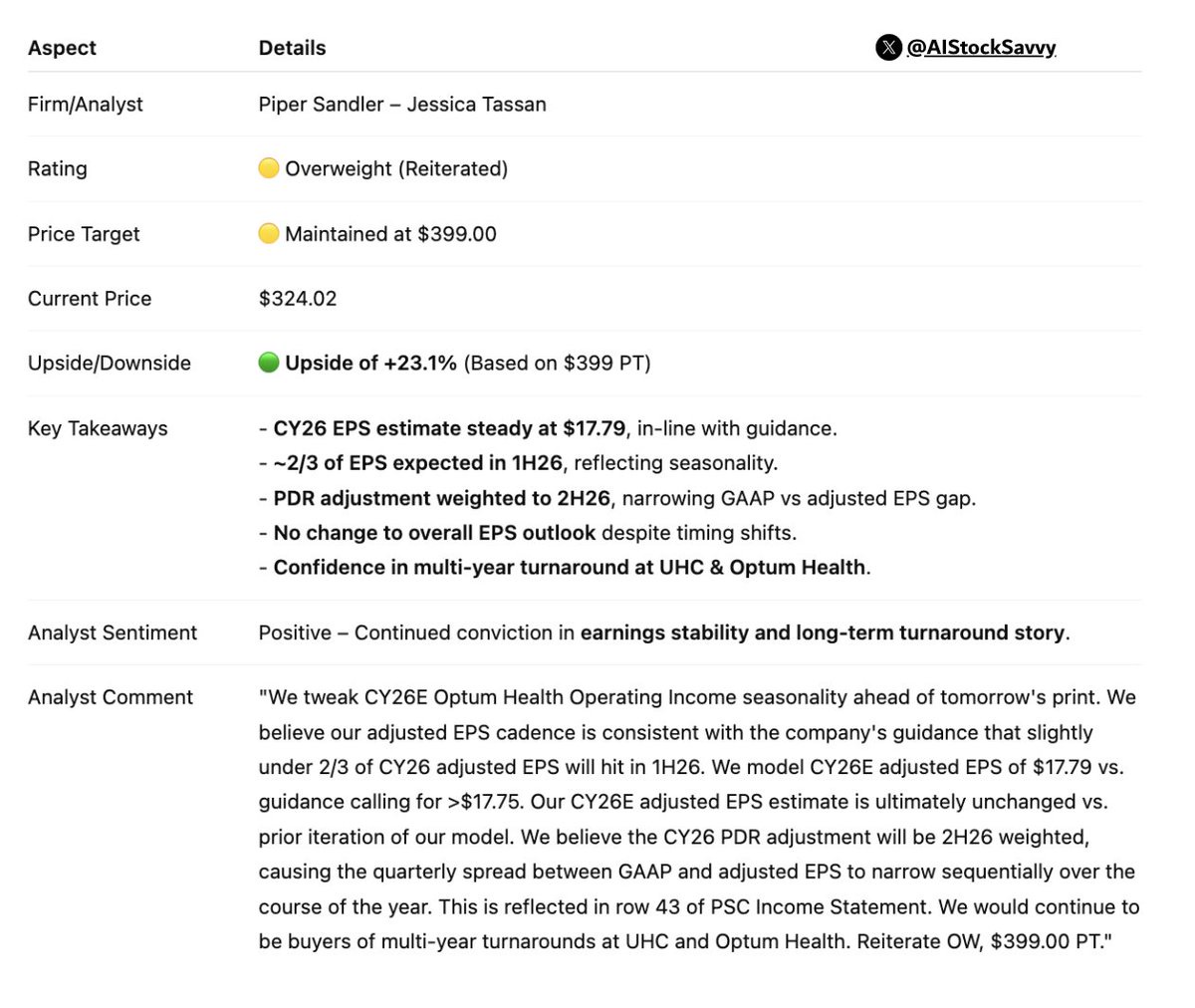Select the Firm/Analyst row label

pyautogui.click(x=86, y=104)
